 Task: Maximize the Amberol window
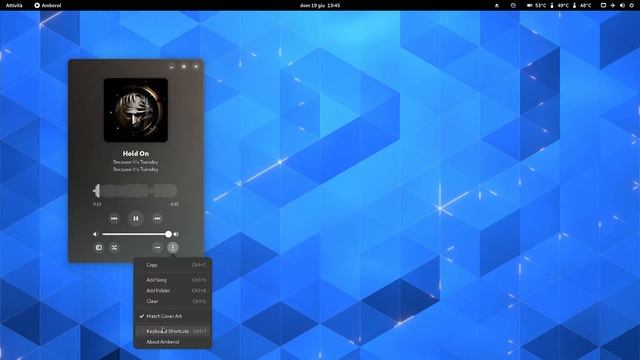[184, 67]
